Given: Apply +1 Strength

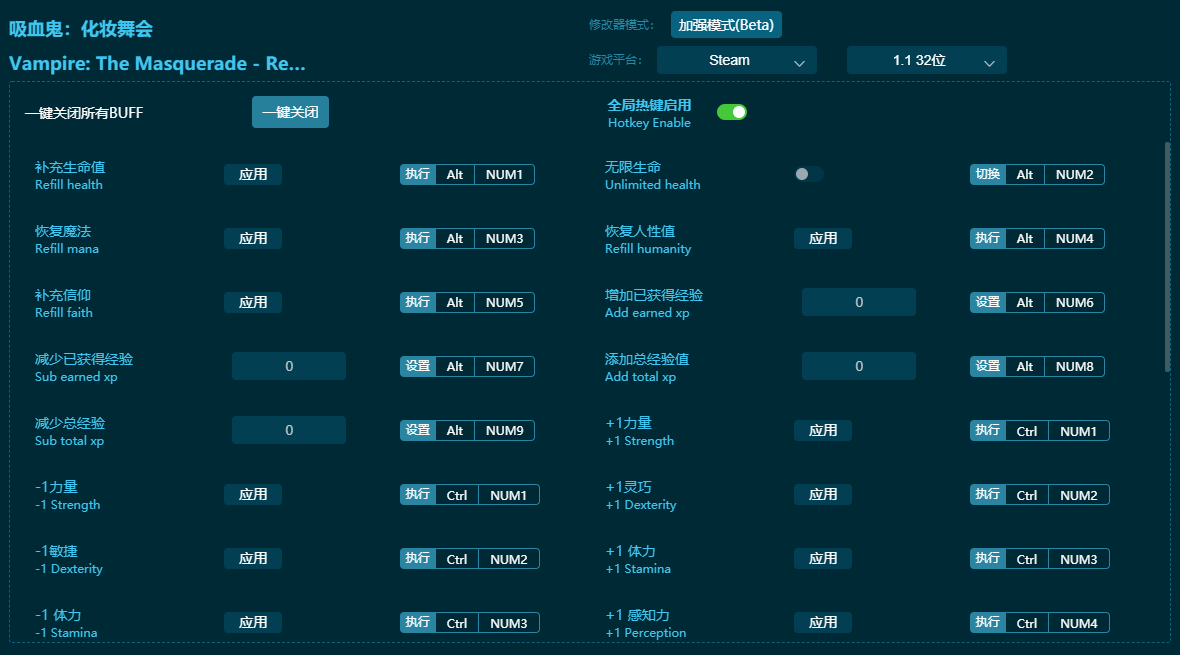Looking at the screenshot, I should (823, 431).
